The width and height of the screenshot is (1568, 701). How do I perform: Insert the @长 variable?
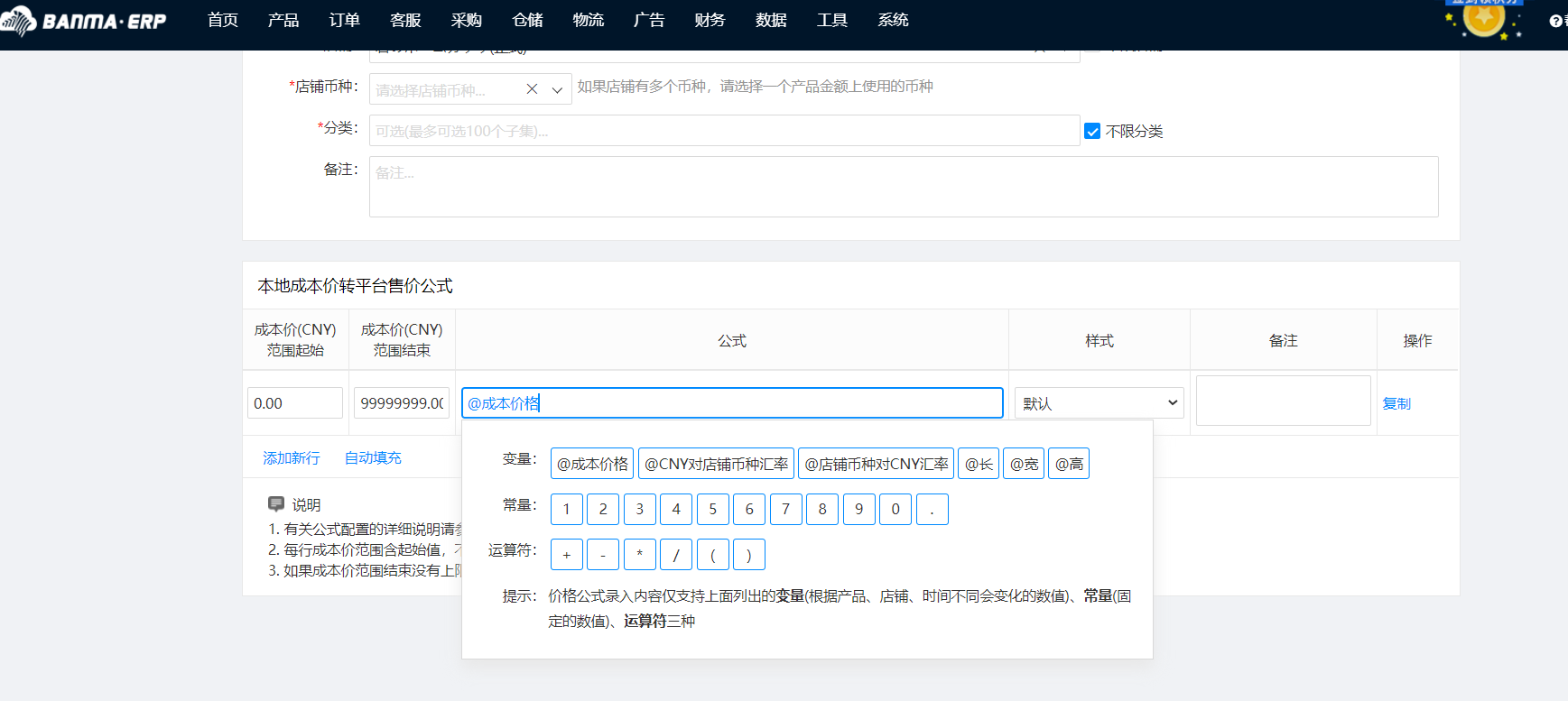click(x=979, y=464)
